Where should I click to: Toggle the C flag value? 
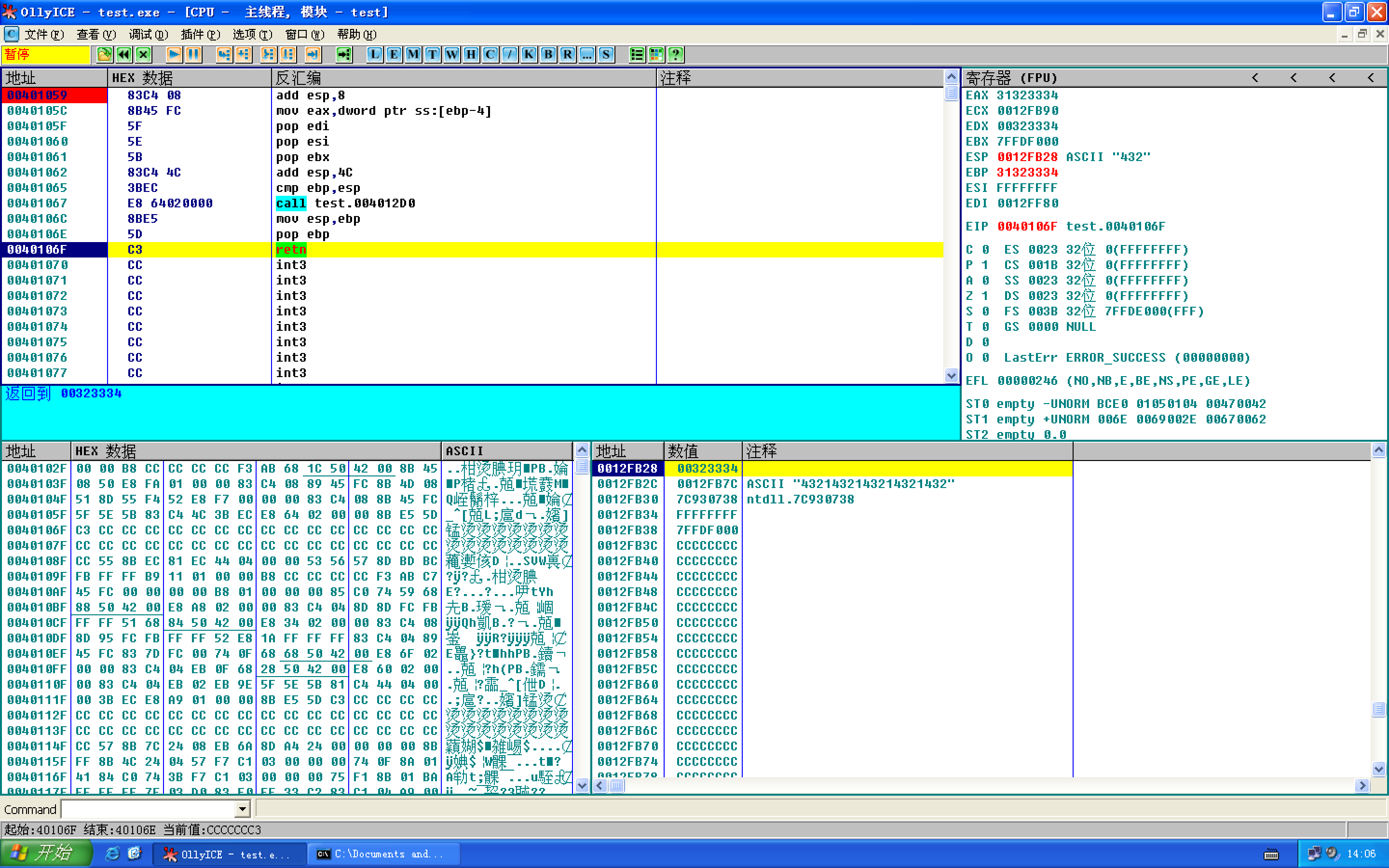pos(985,250)
